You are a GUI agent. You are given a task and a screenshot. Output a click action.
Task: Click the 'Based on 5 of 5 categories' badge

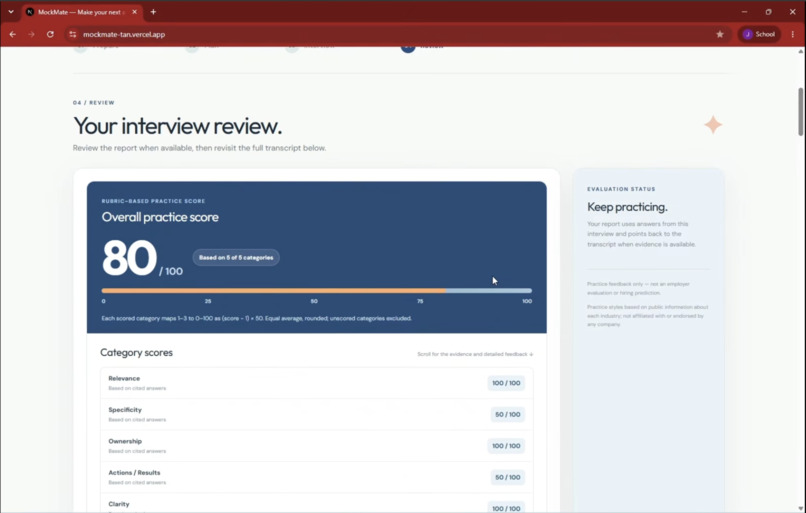236,258
